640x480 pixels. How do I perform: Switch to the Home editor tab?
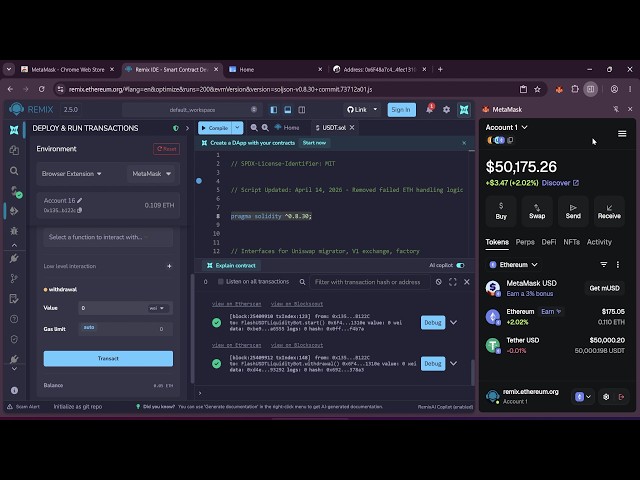tap(287, 128)
